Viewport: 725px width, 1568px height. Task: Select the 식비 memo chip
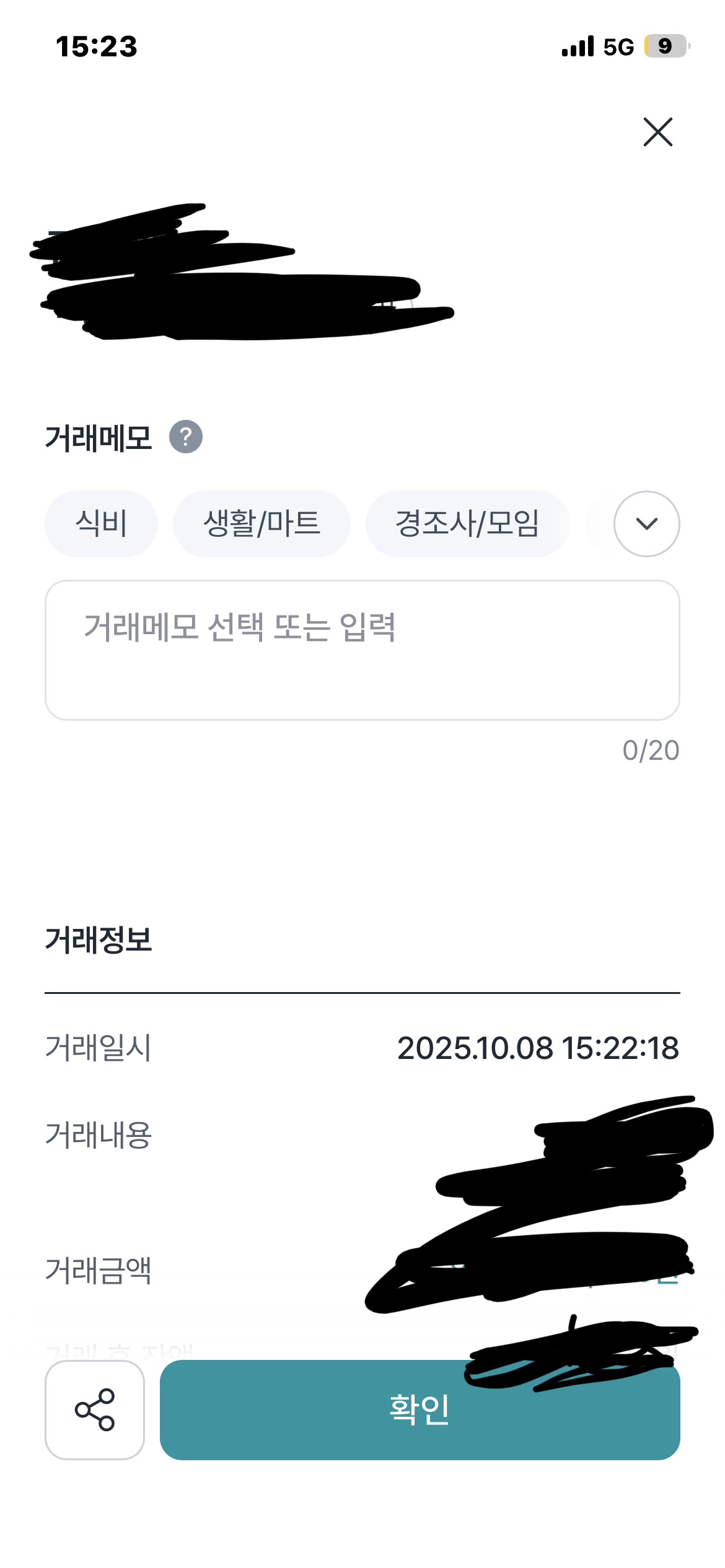coord(101,524)
